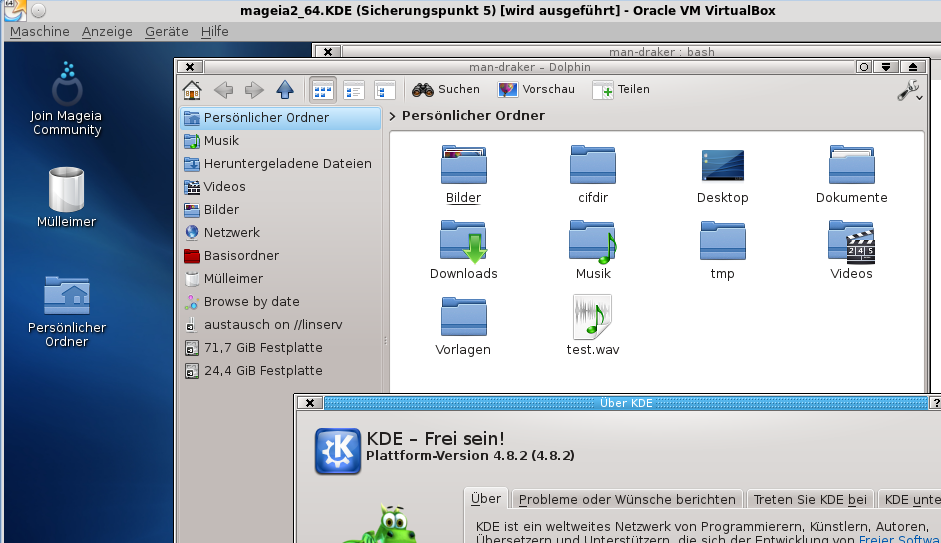
Task: Select the Dokumente folder icon
Action: tap(852, 174)
